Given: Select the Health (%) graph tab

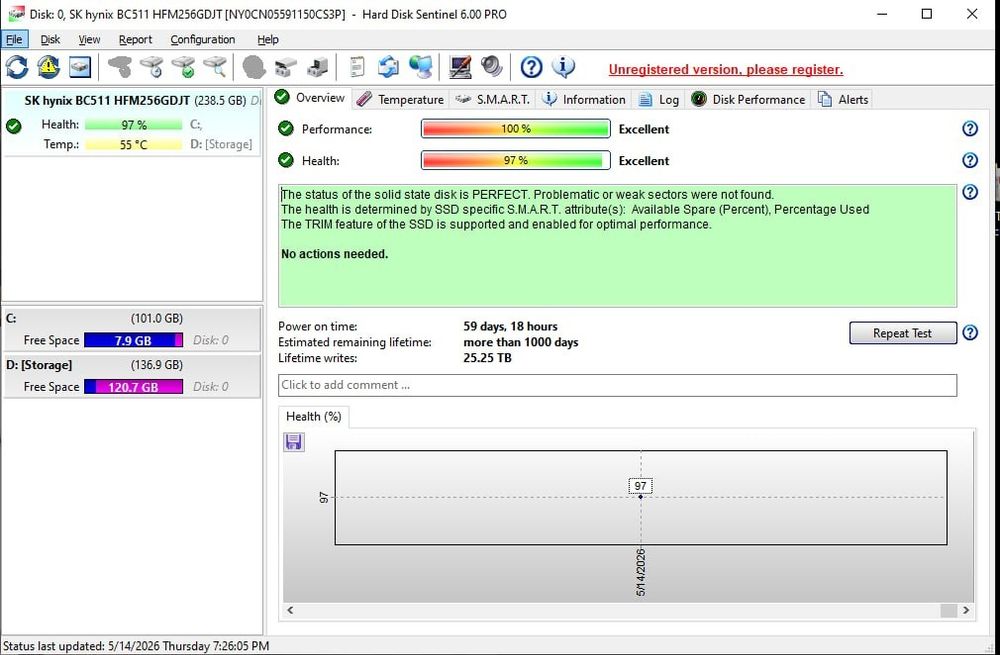Looking at the screenshot, I should point(314,416).
